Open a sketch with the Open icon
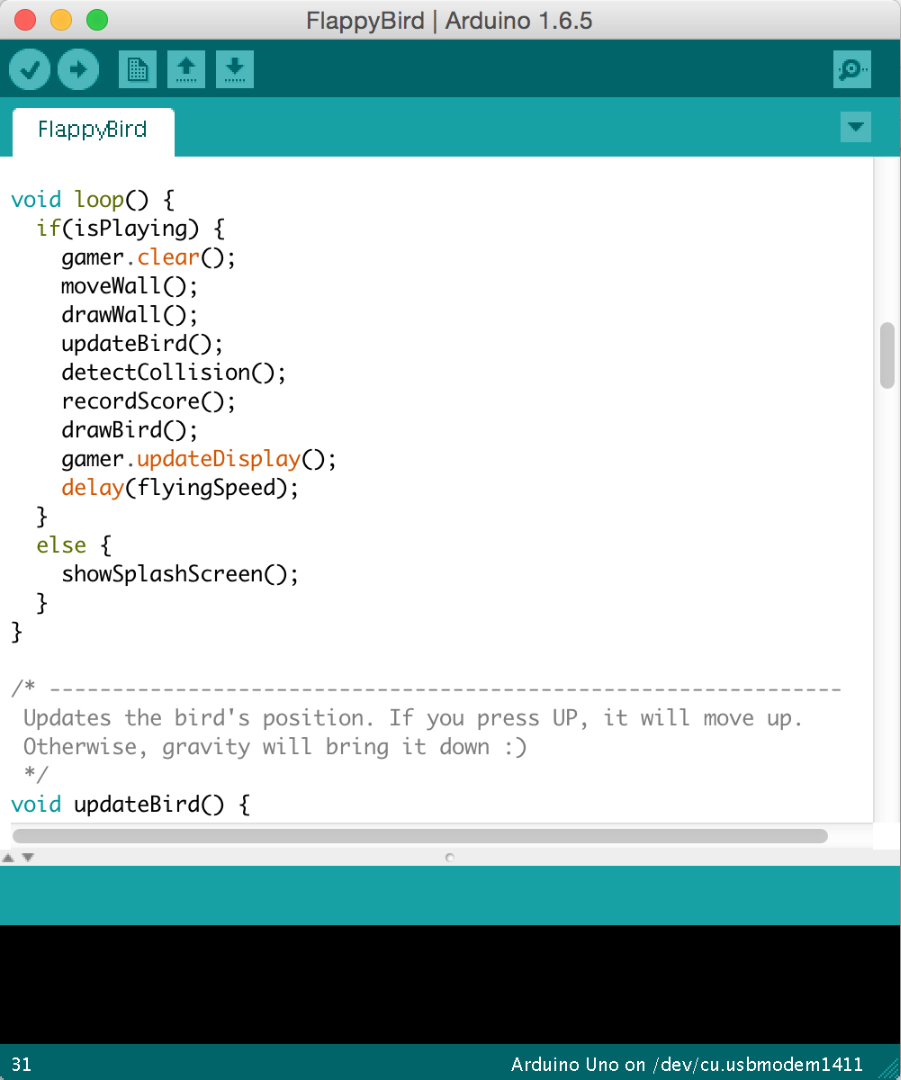Viewport: 901px width, 1080px height. pos(186,69)
